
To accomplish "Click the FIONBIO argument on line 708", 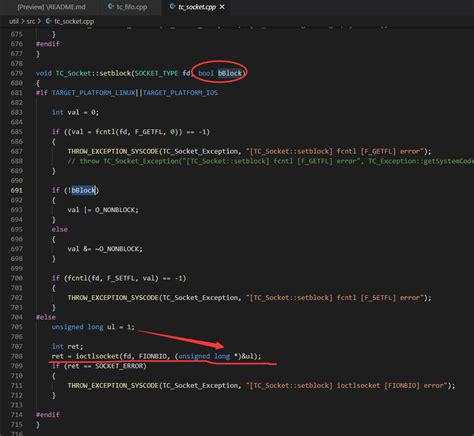I will tap(152, 356).
